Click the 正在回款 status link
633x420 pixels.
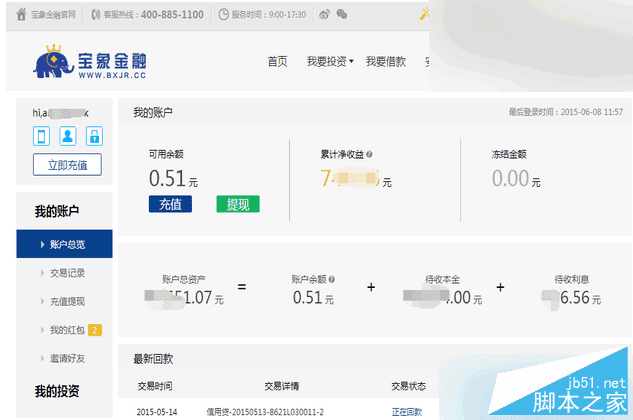click(x=407, y=412)
